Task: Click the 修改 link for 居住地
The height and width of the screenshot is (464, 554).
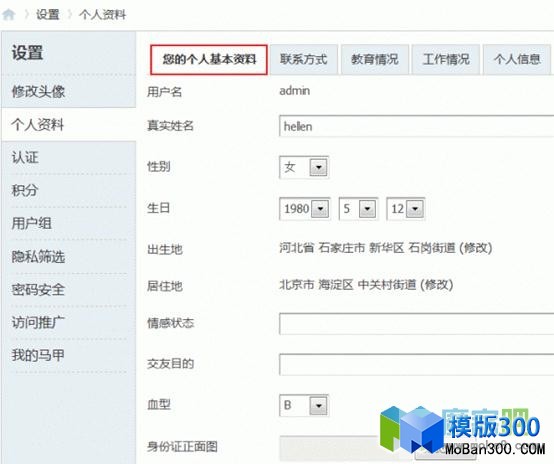Action: pos(437,285)
